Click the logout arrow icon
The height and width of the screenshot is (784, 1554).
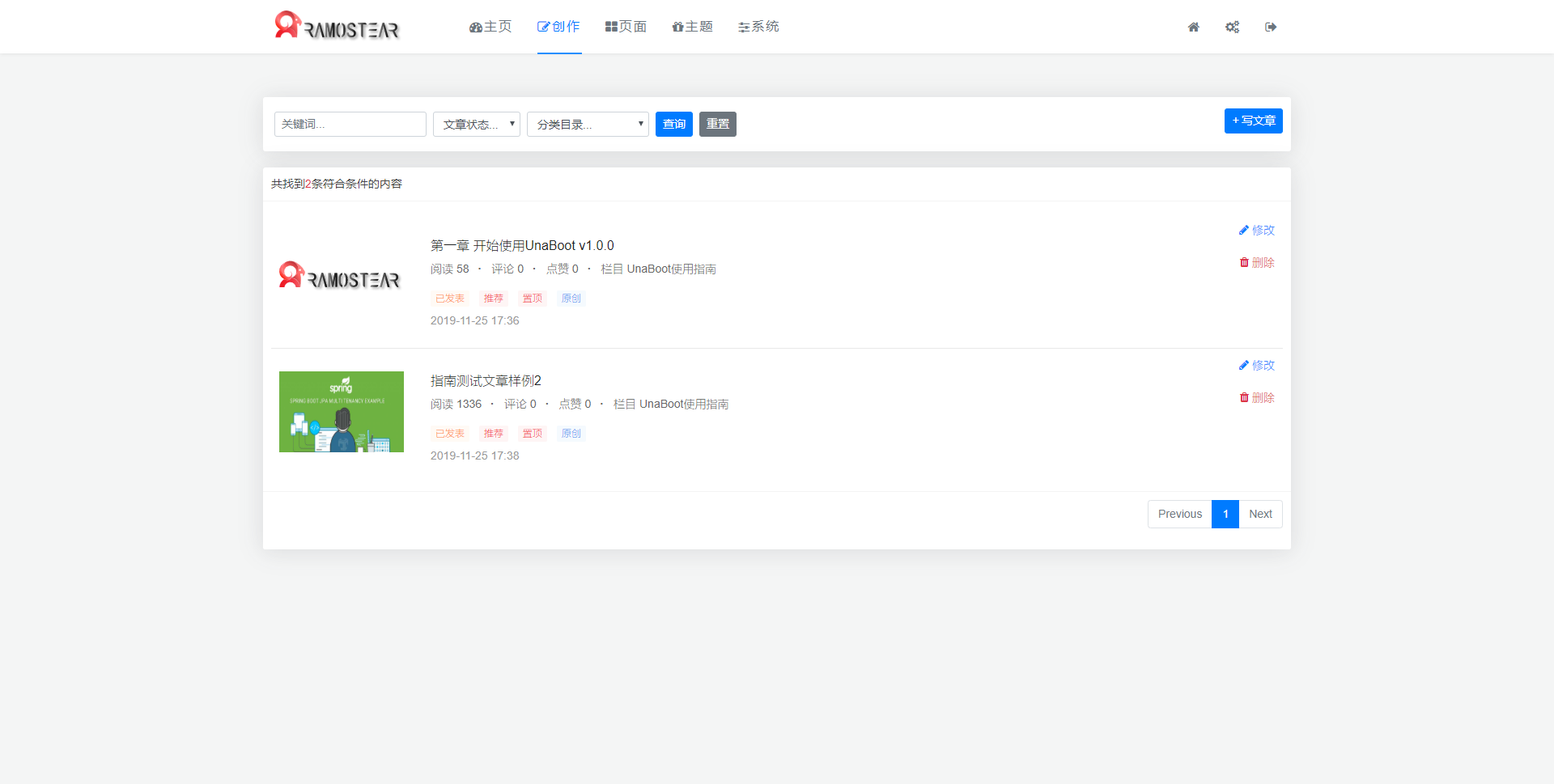pyautogui.click(x=1271, y=28)
